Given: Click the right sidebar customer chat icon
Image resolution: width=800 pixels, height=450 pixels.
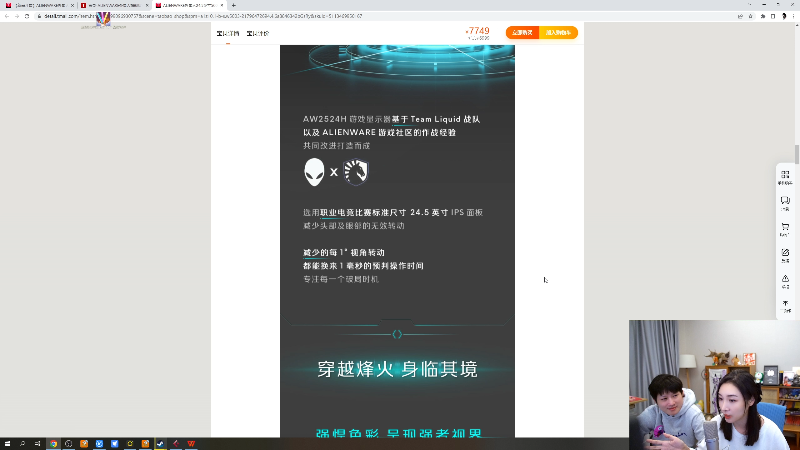Looking at the screenshot, I should 785,203.
